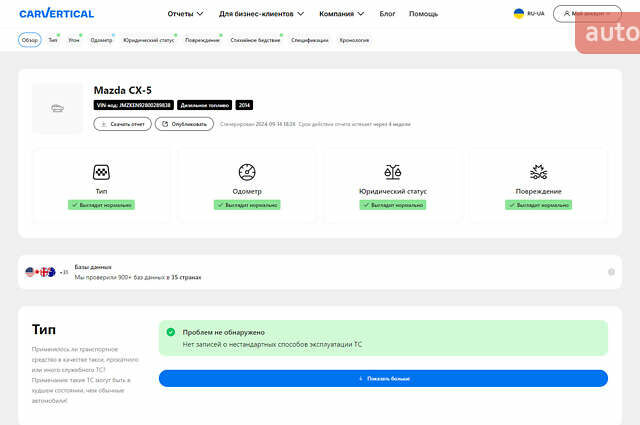
Task: Open the Спецификации tab
Action: tap(309, 40)
